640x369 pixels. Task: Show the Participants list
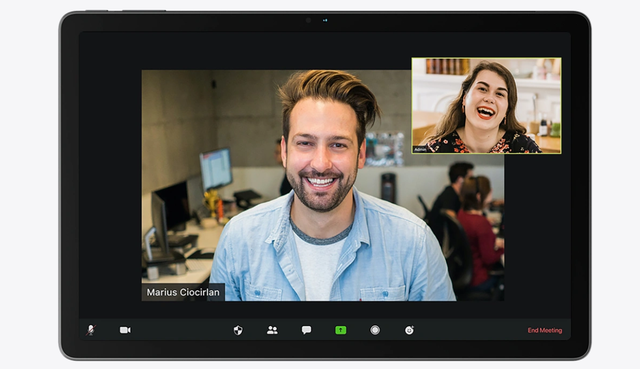[x=272, y=330]
